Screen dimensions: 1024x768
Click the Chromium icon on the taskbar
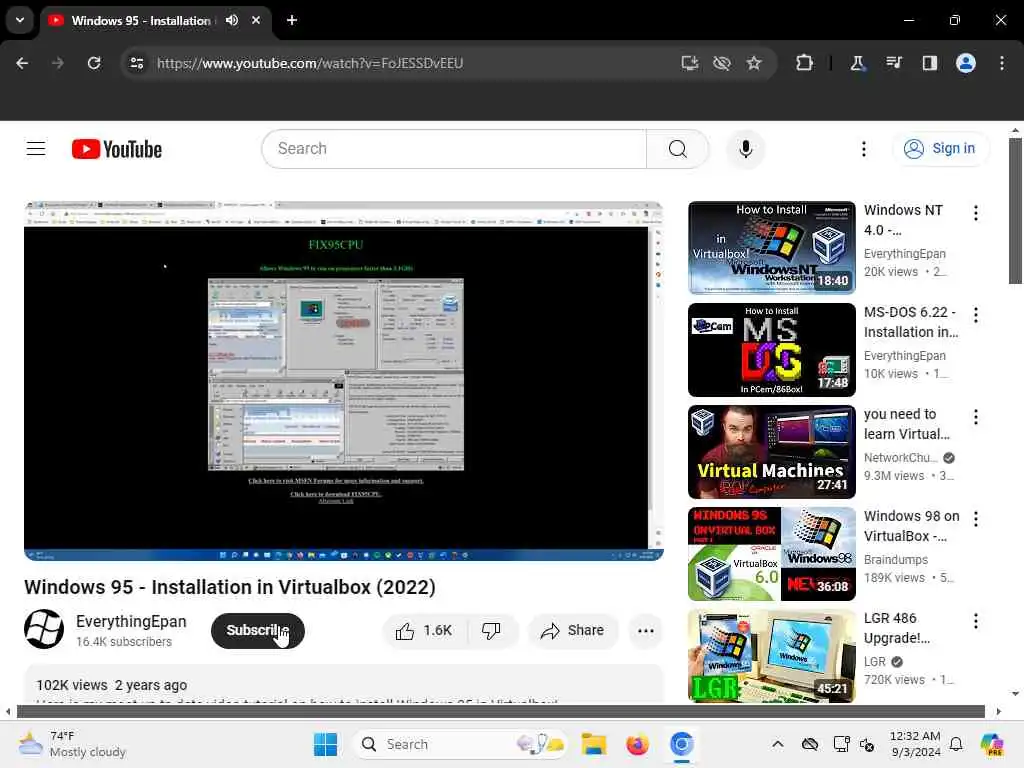pos(681,744)
